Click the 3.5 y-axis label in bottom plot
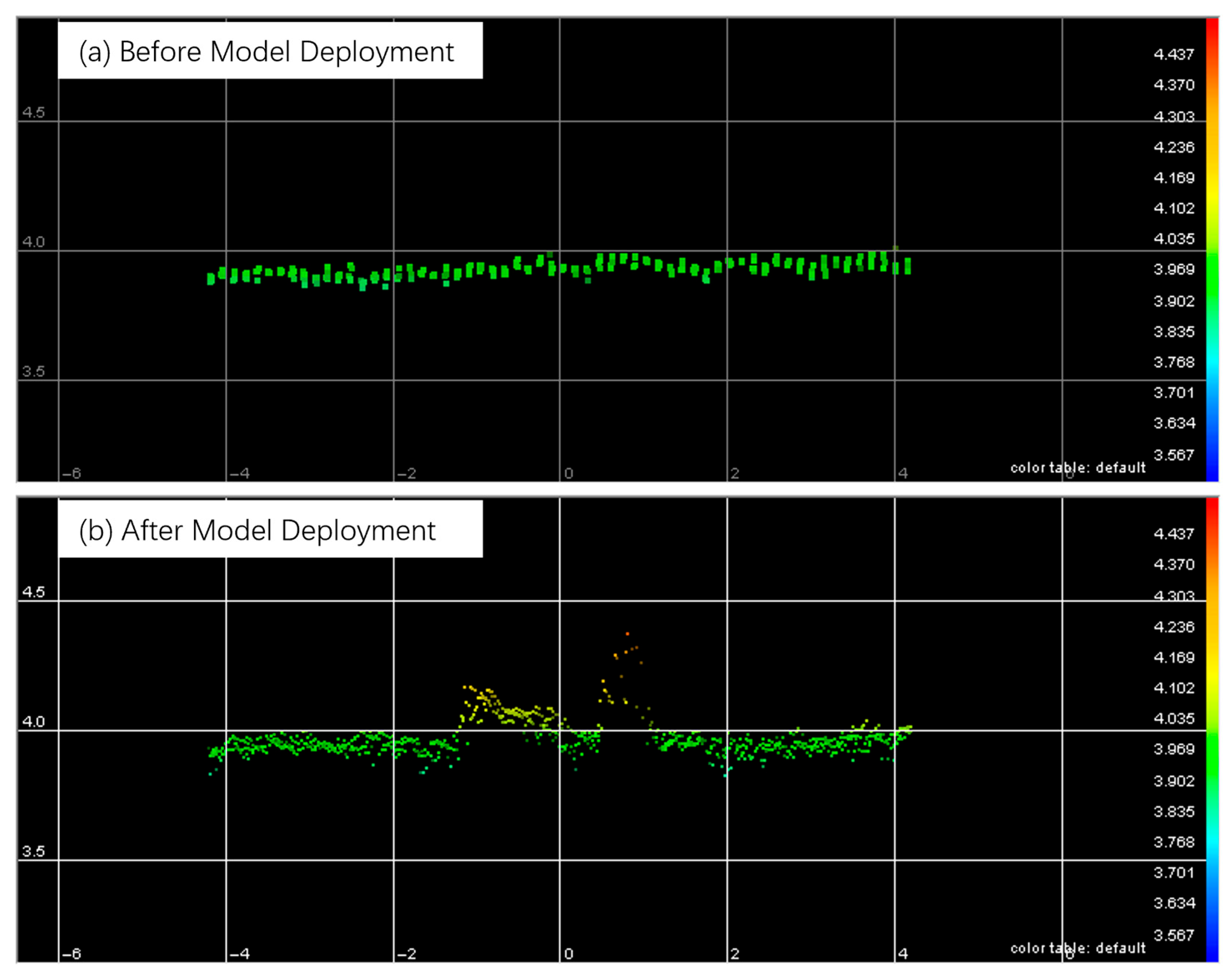1232x979 pixels. [x=33, y=851]
